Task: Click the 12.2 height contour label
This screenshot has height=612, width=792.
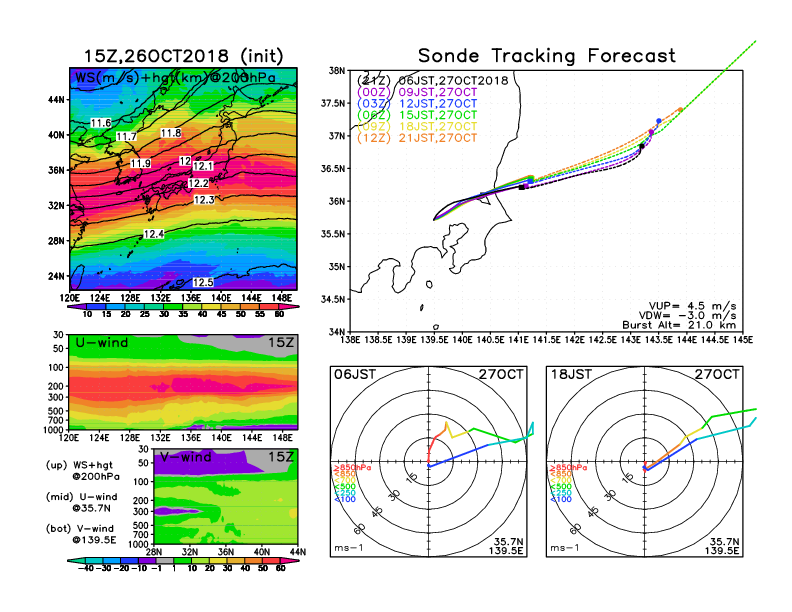Action: coord(199,183)
